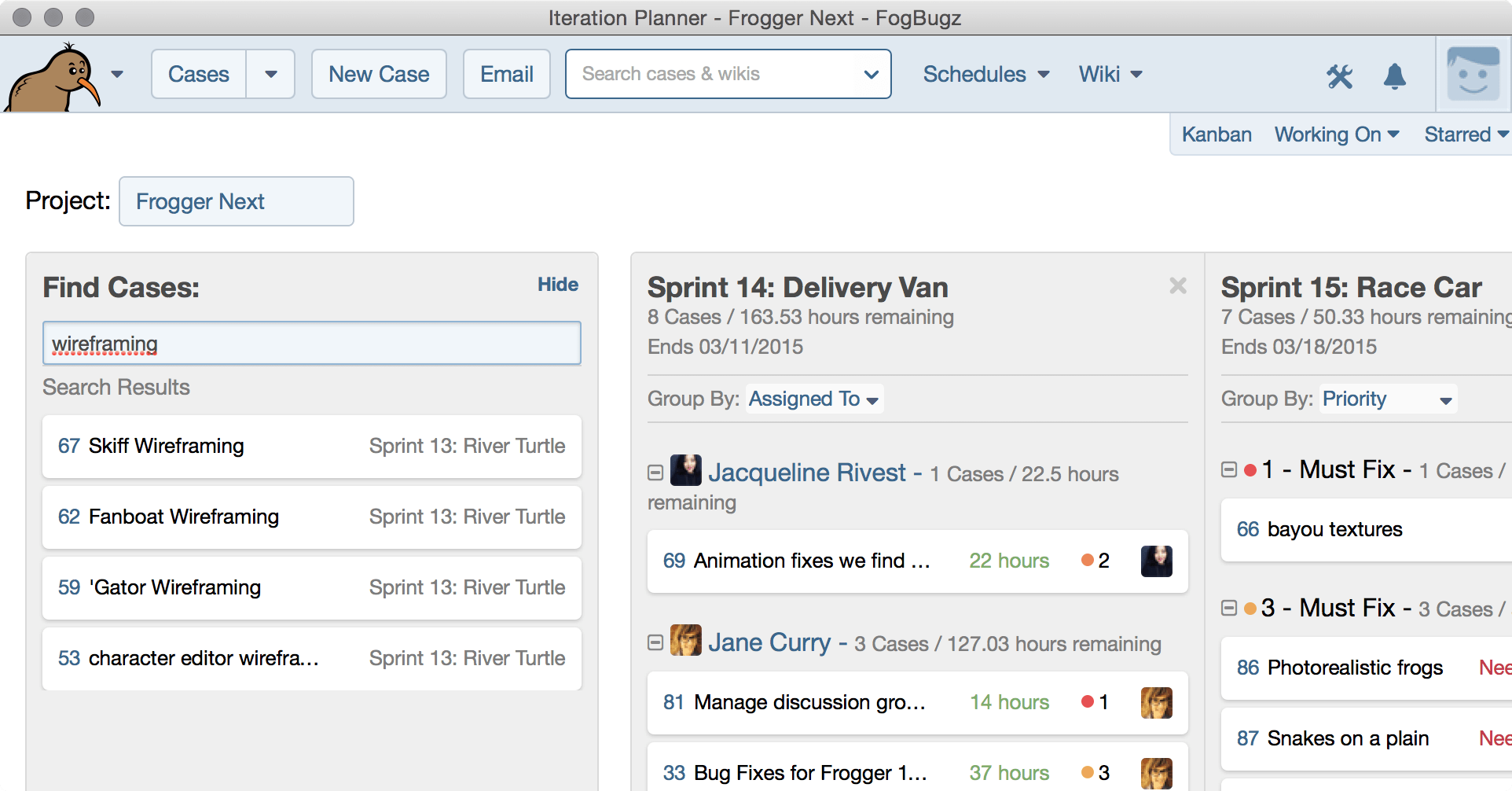Click Jacqueline Rivest's group header avatar
This screenshot has width=1512, height=791.
pos(686,470)
